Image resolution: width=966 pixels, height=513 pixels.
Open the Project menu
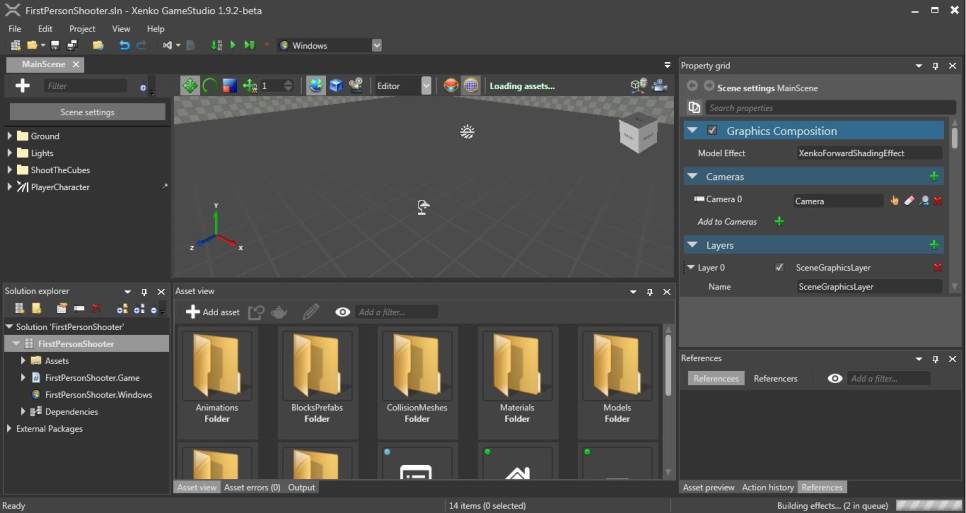[x=82, y=29]
